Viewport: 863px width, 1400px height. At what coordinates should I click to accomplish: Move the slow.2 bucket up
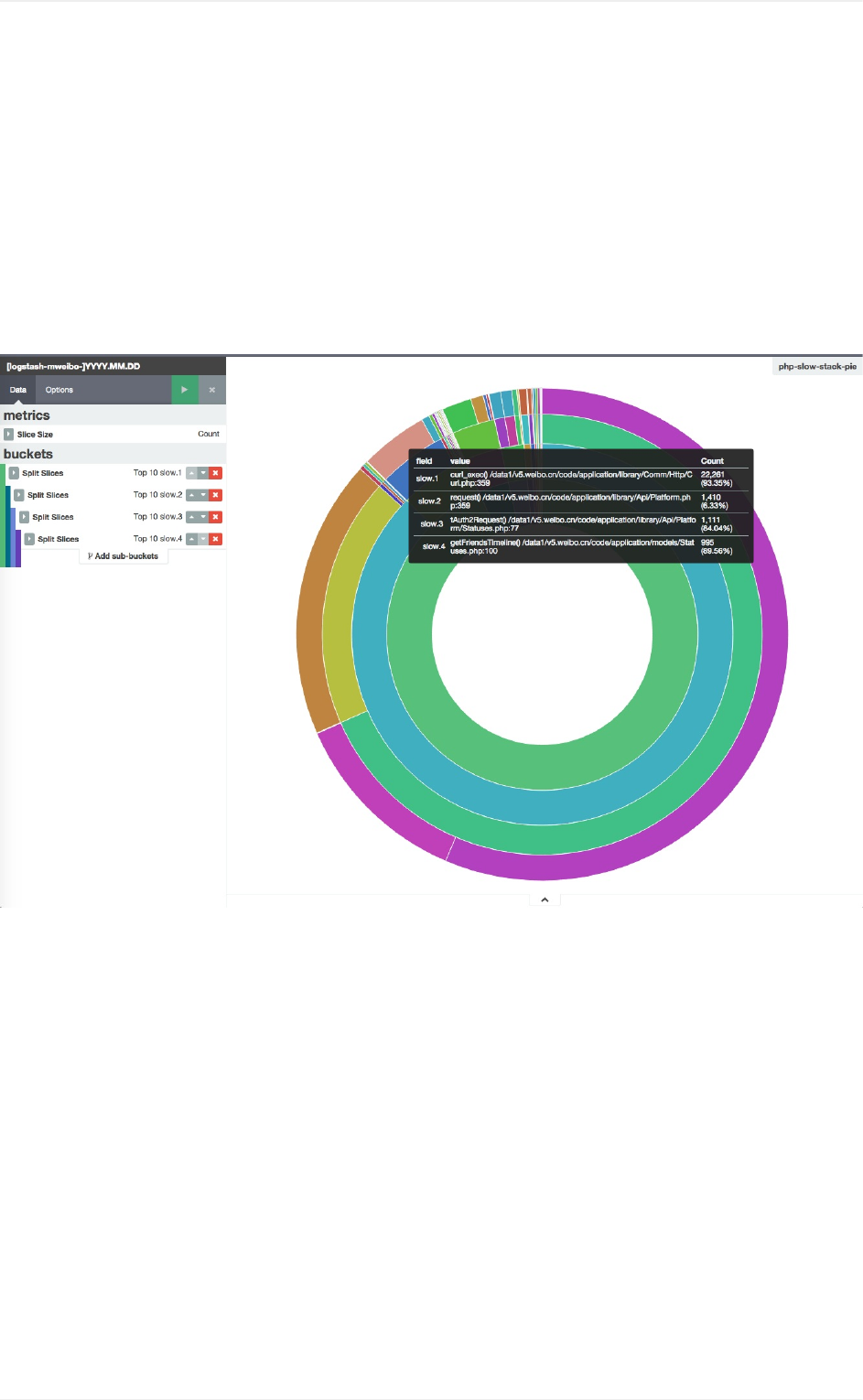coord(191,495)
